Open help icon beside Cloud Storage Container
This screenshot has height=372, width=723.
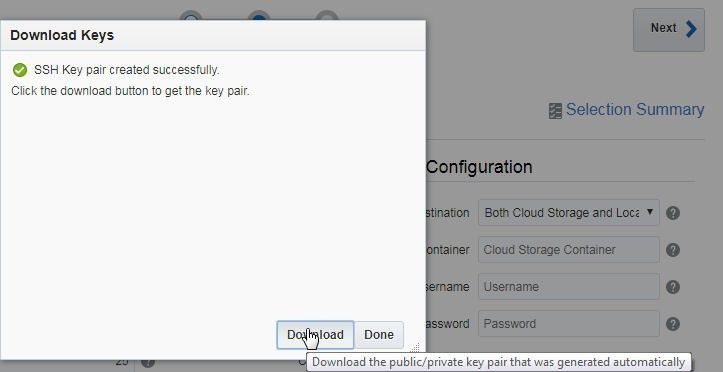[673, 250]
